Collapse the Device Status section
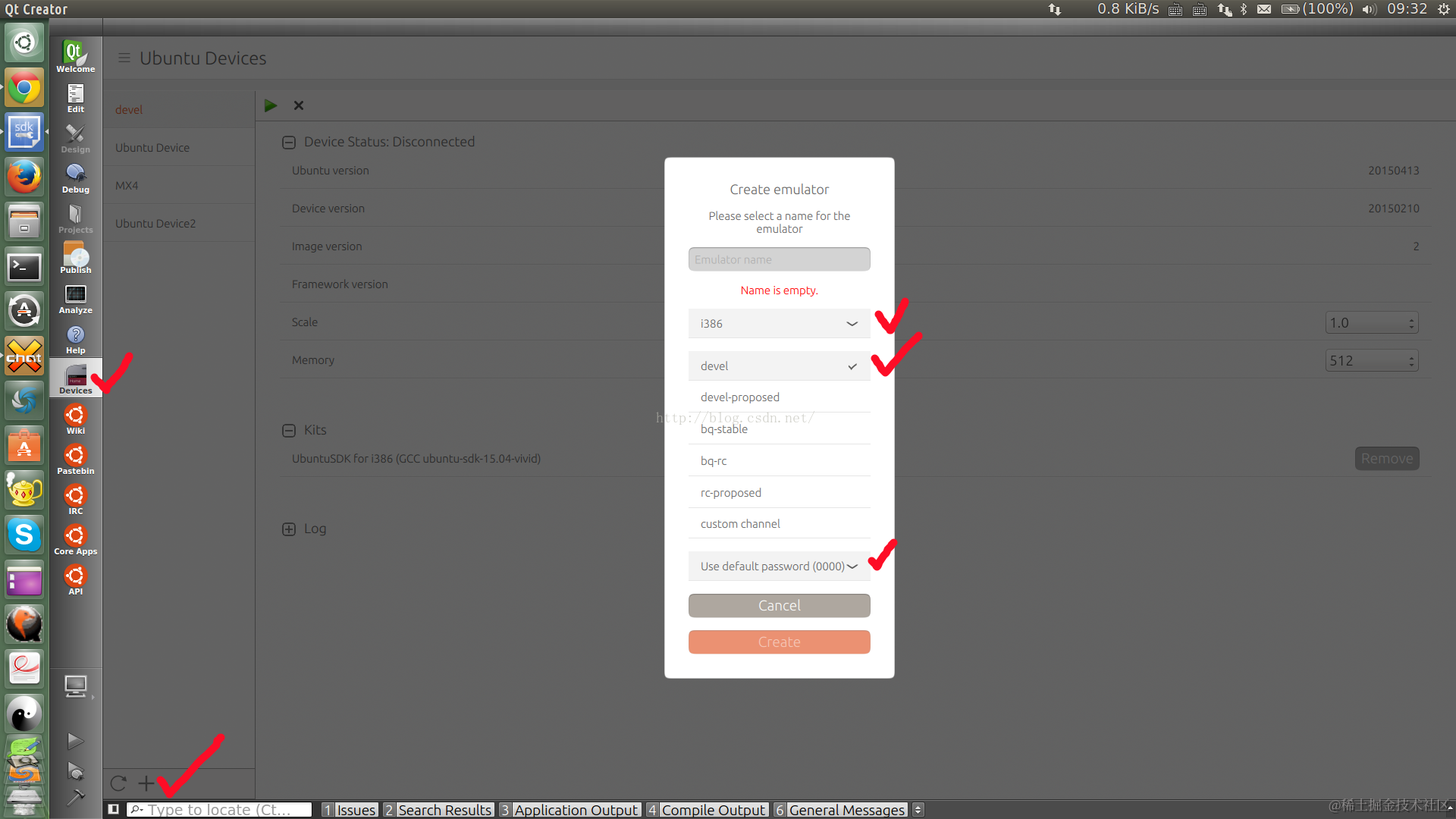Screen dimensions: 1456x819 (288, 143)
